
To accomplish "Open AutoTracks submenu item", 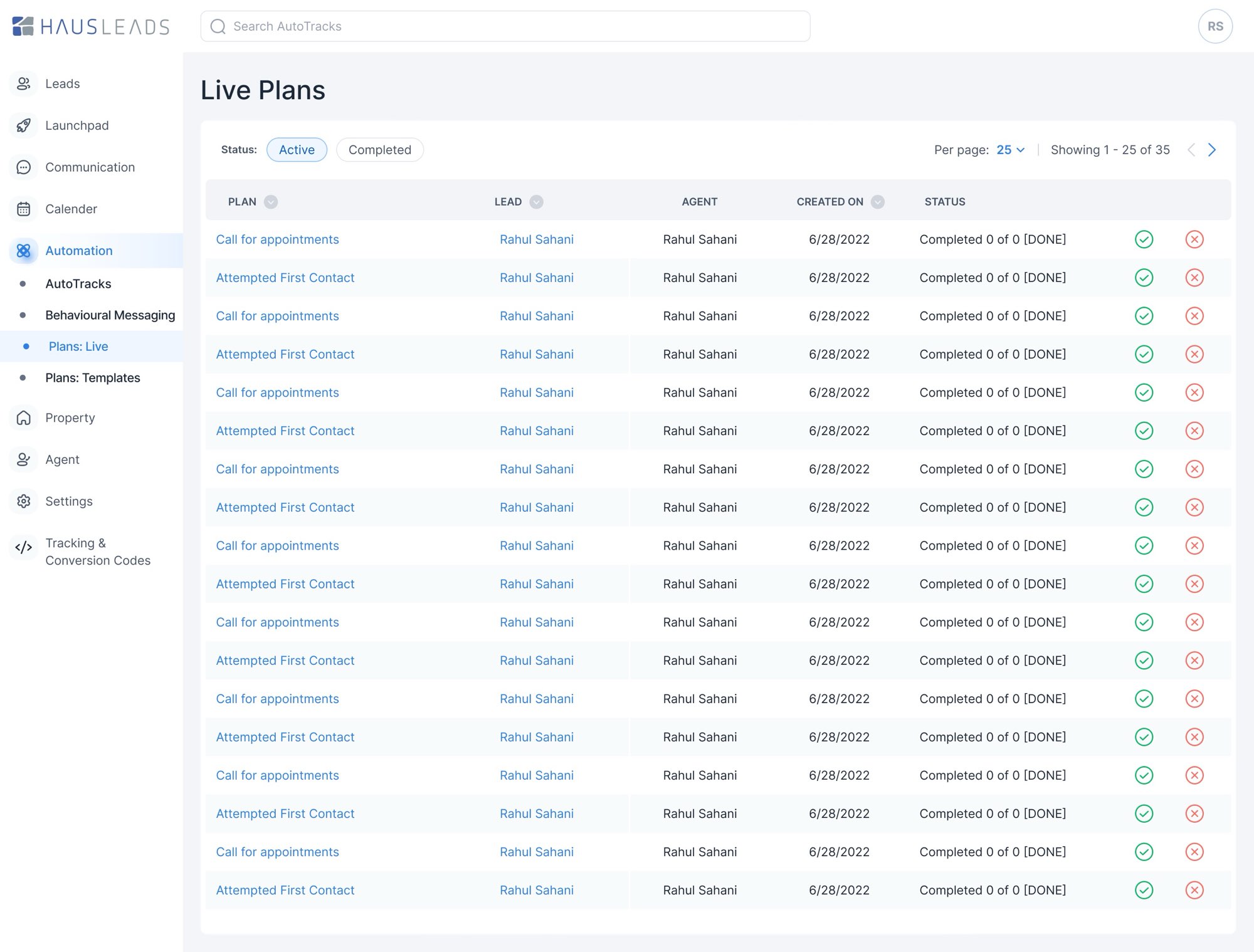I will 78,284.
